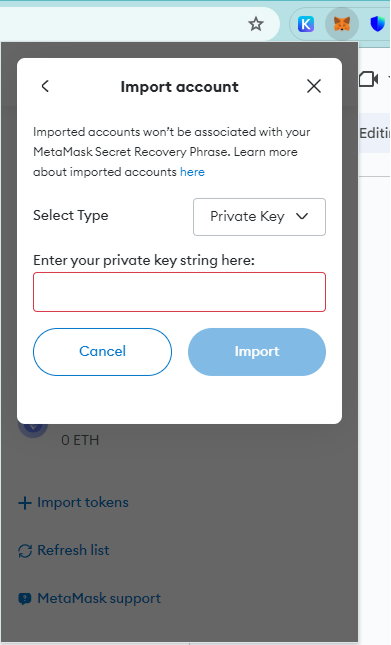Click the Cancel button
This screenshot has height=645, width=391.
(x=102, y=352)
